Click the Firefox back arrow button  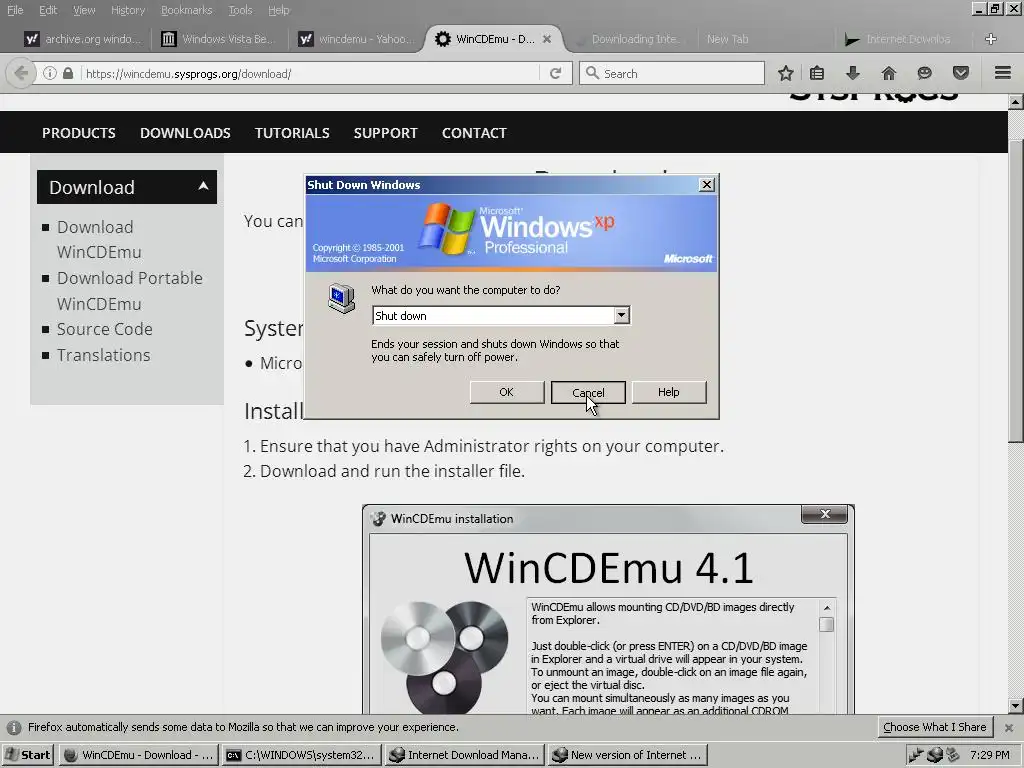(20, 73)
